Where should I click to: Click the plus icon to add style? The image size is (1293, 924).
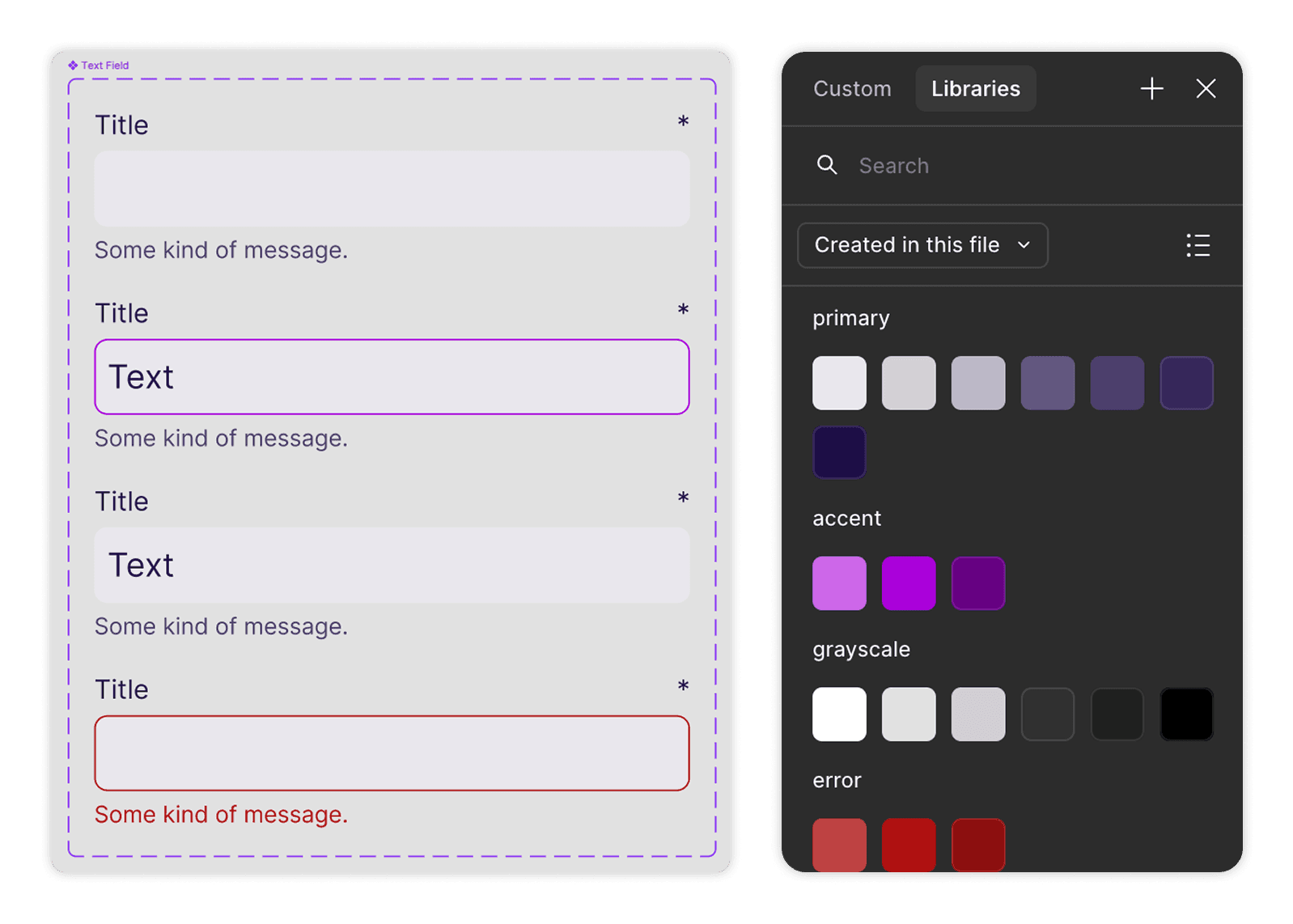click(x=1151, y=88)
